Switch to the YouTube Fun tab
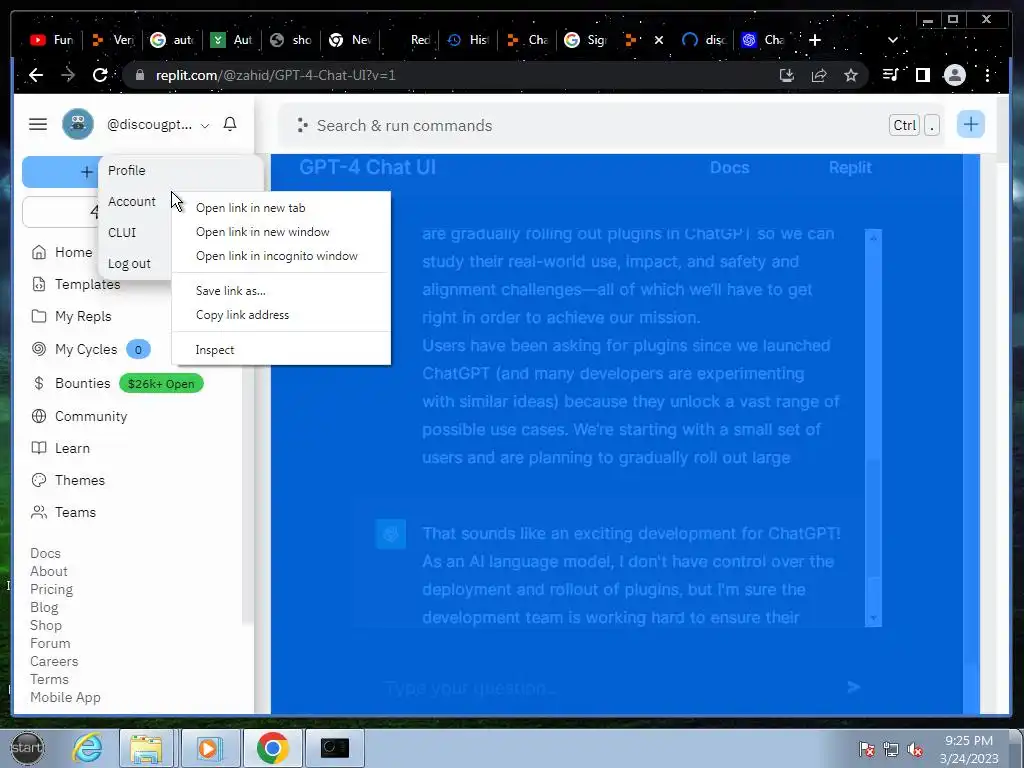1024x768 pixels. tap(52, 40)
